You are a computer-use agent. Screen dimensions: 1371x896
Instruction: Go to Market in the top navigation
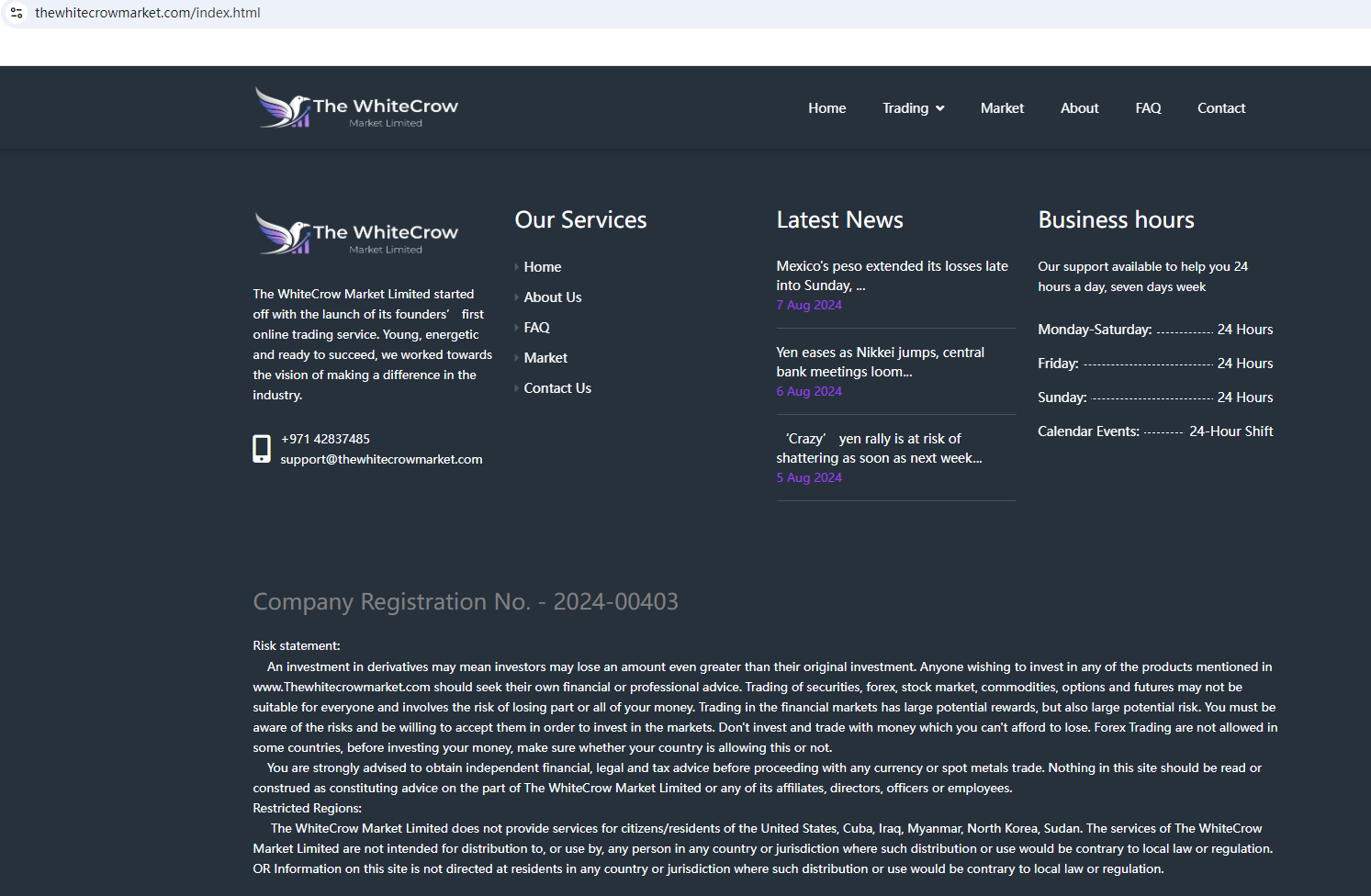1002,108
